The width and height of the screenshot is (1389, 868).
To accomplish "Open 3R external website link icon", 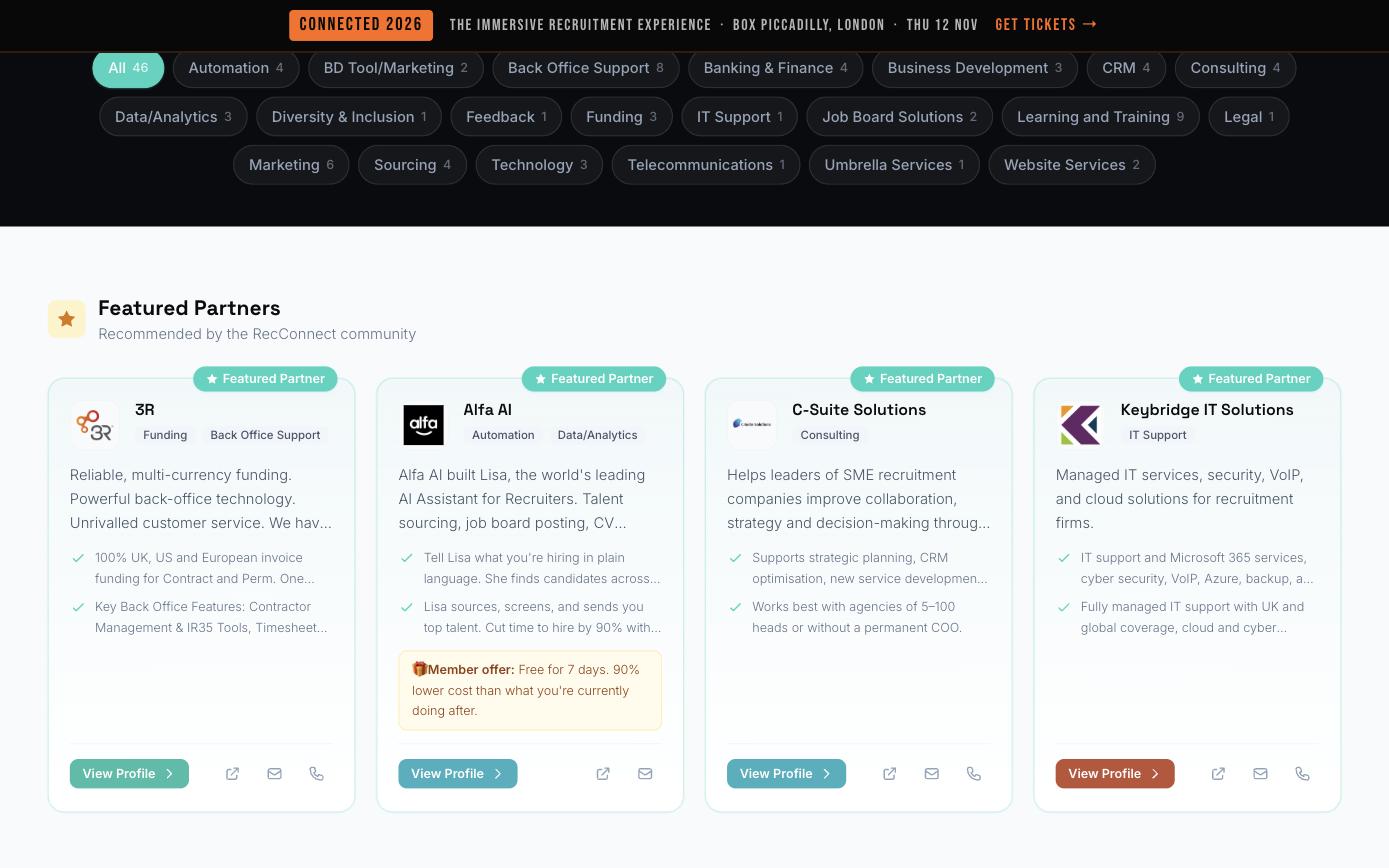I will coord(232,774).
